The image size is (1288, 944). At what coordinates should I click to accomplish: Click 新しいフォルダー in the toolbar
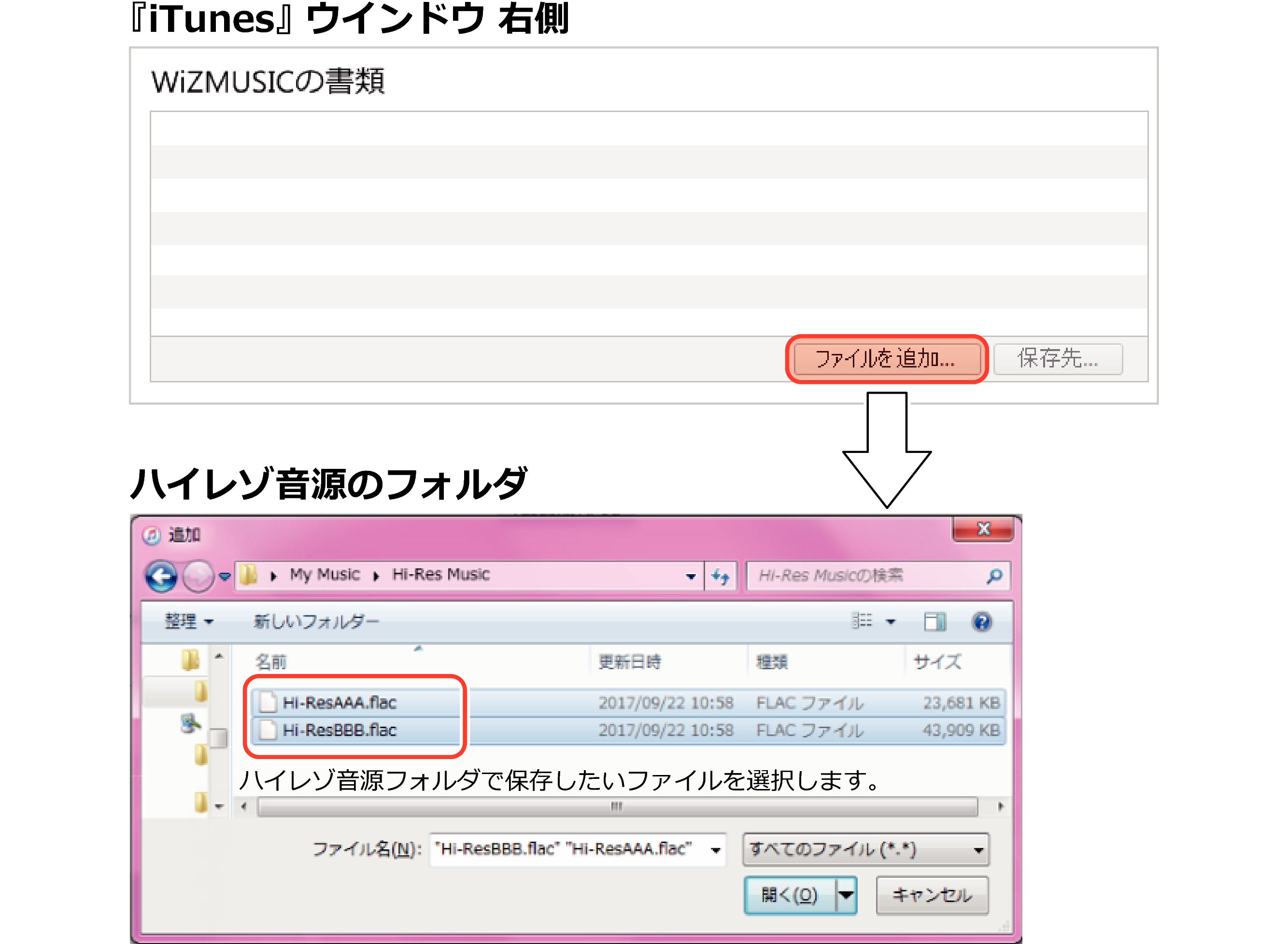(x=316, y=621)
